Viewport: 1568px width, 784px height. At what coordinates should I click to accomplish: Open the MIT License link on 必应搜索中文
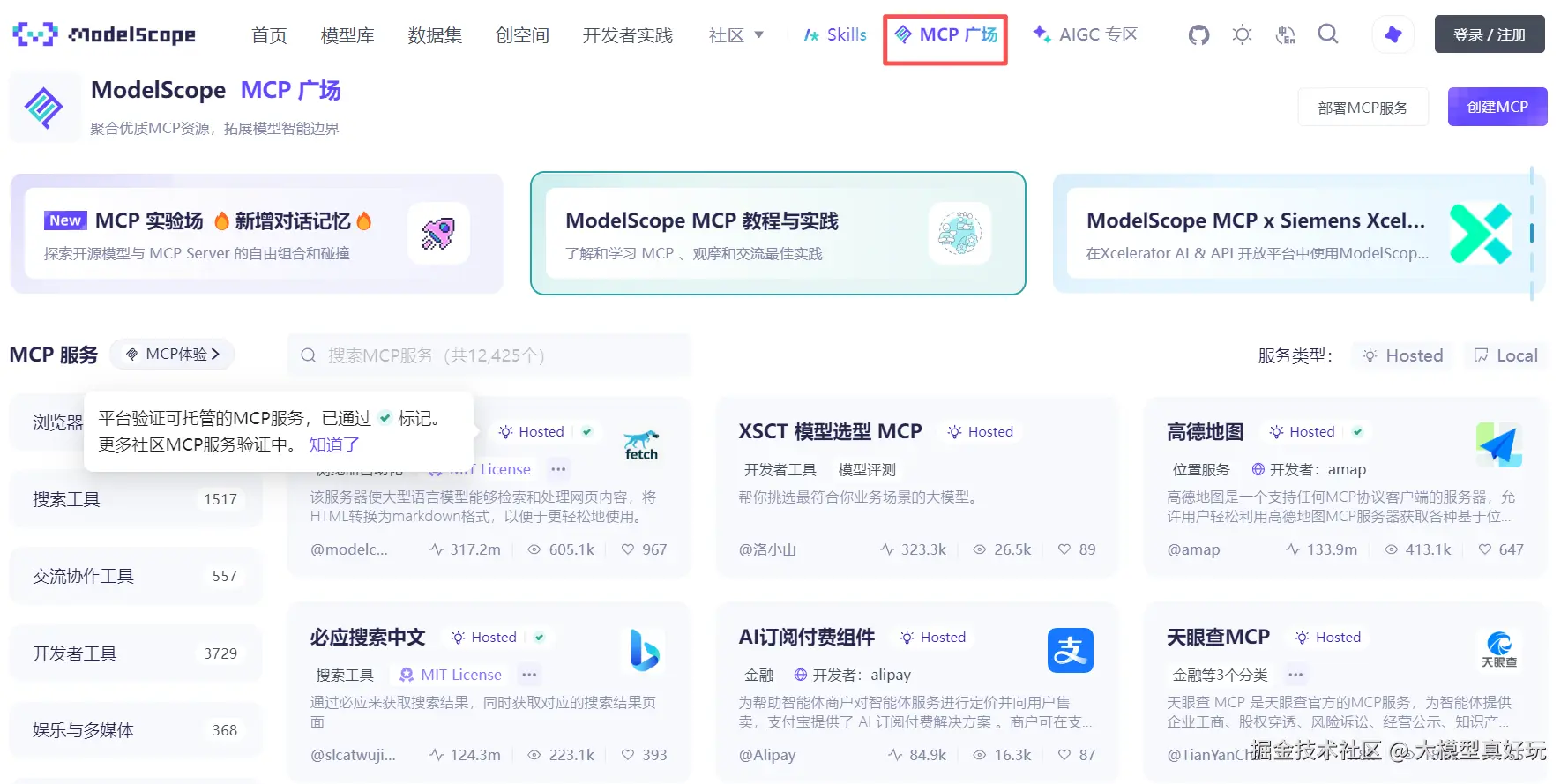coord(461,675)
